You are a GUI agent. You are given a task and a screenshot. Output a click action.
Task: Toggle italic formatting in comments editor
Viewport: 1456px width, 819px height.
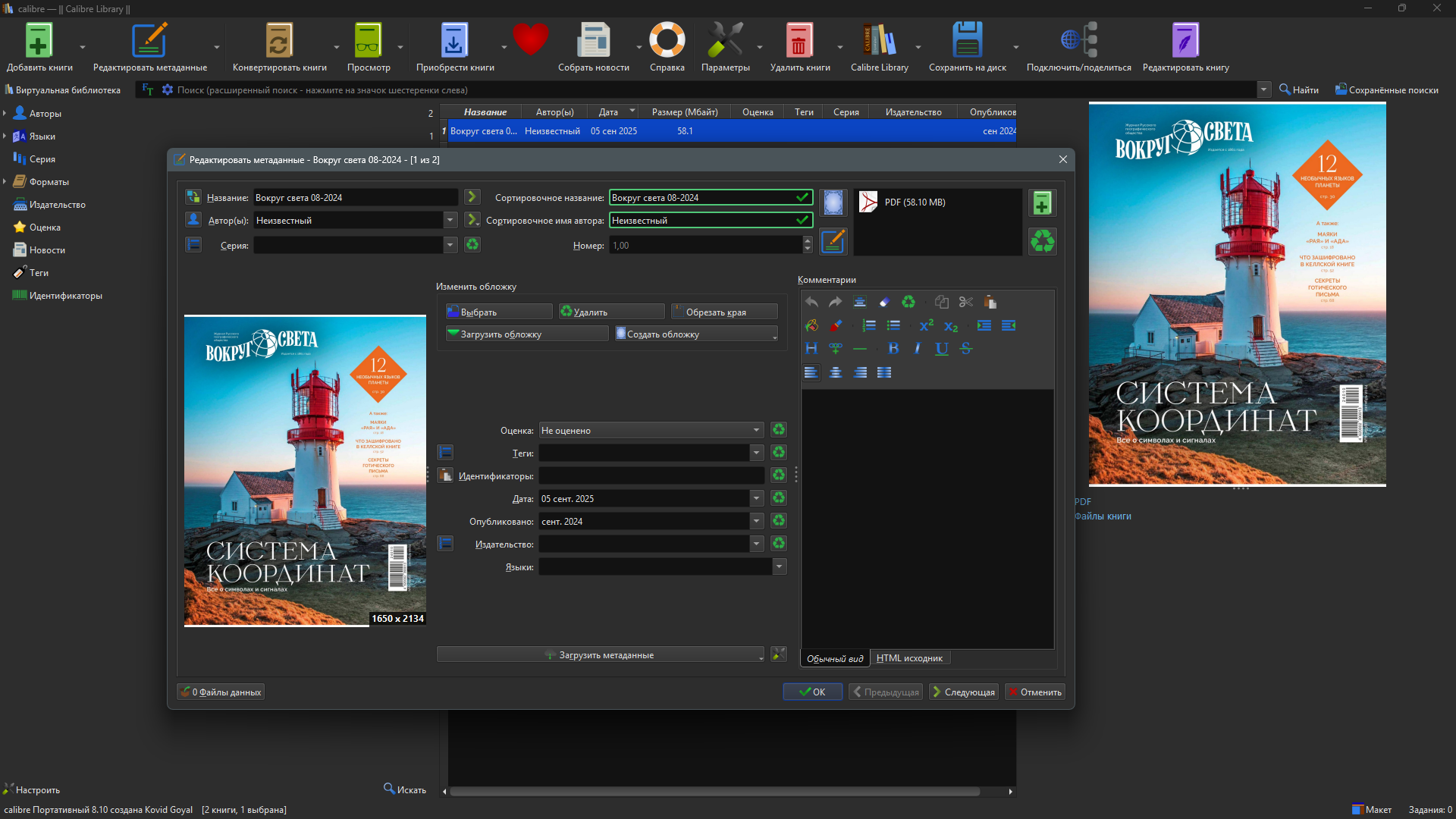coord(918,349)
